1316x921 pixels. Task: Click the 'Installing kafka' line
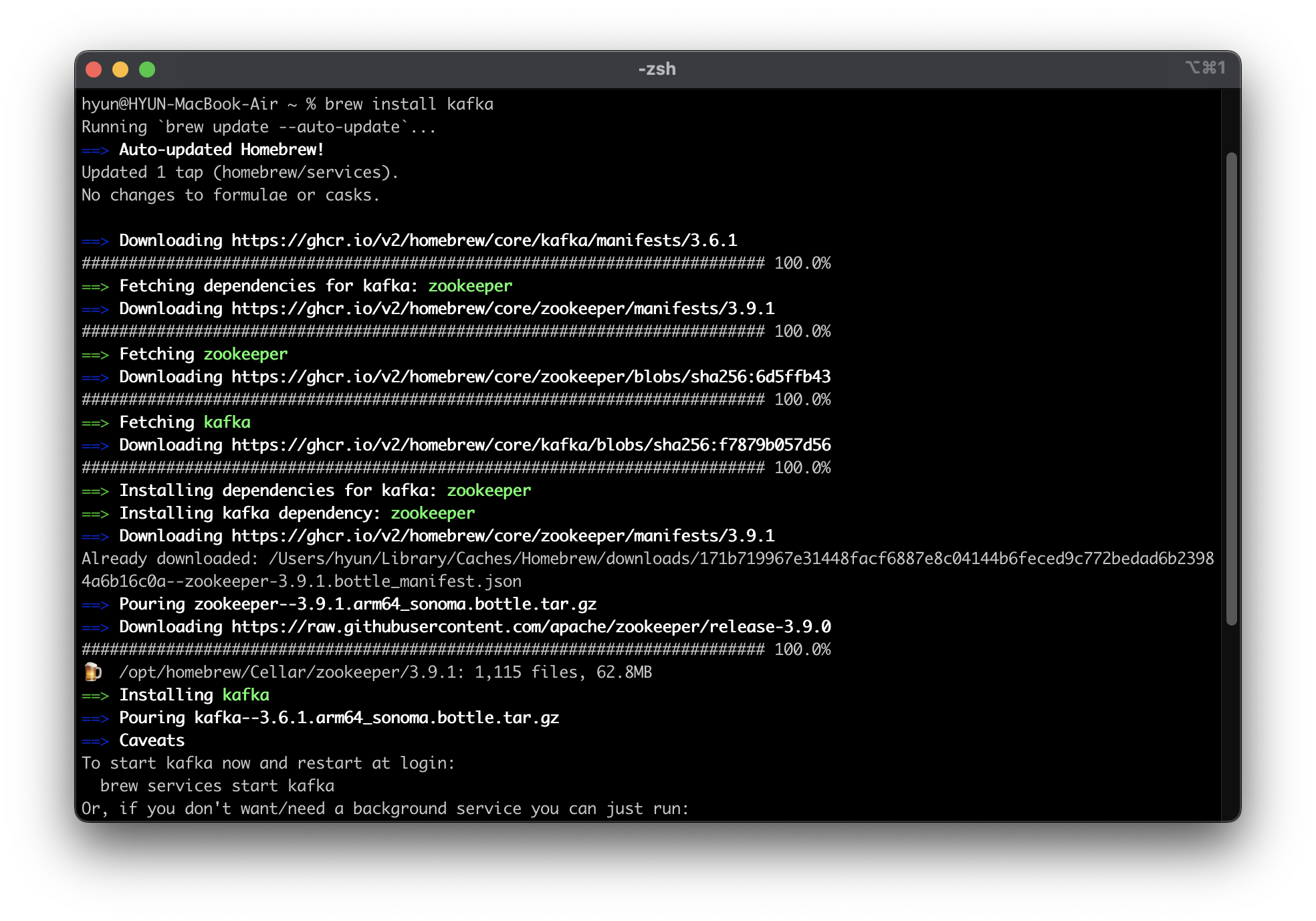tap(175, 695)
